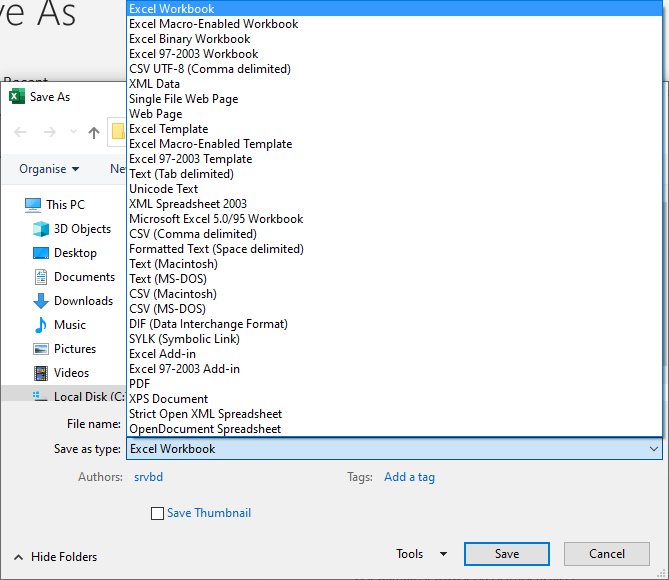Viewport: 669px width, 580px height.
Task: Select SYLK (Symbolic Link) format
Action: click(395, 339)
